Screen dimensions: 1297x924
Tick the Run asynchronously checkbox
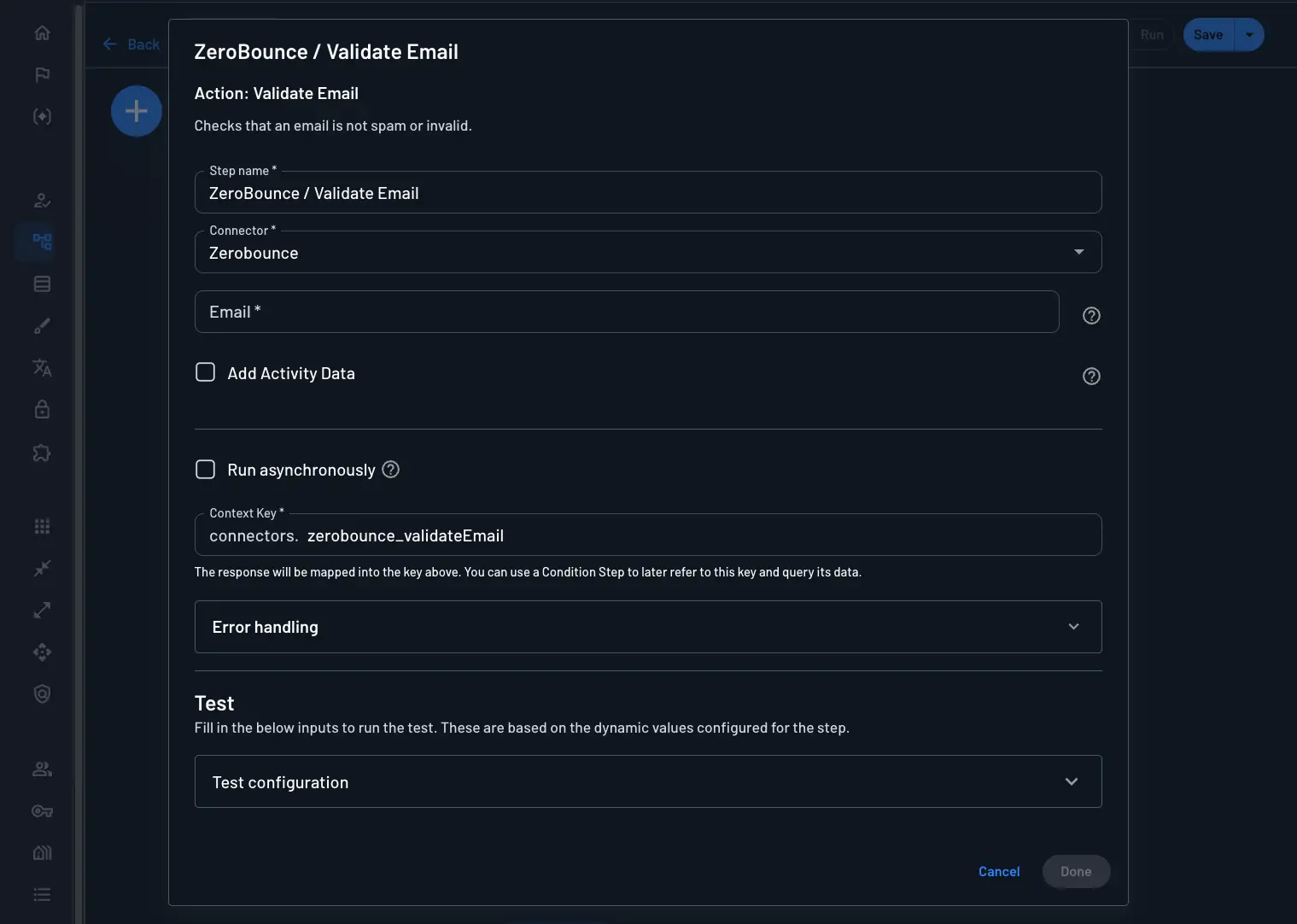205,469
